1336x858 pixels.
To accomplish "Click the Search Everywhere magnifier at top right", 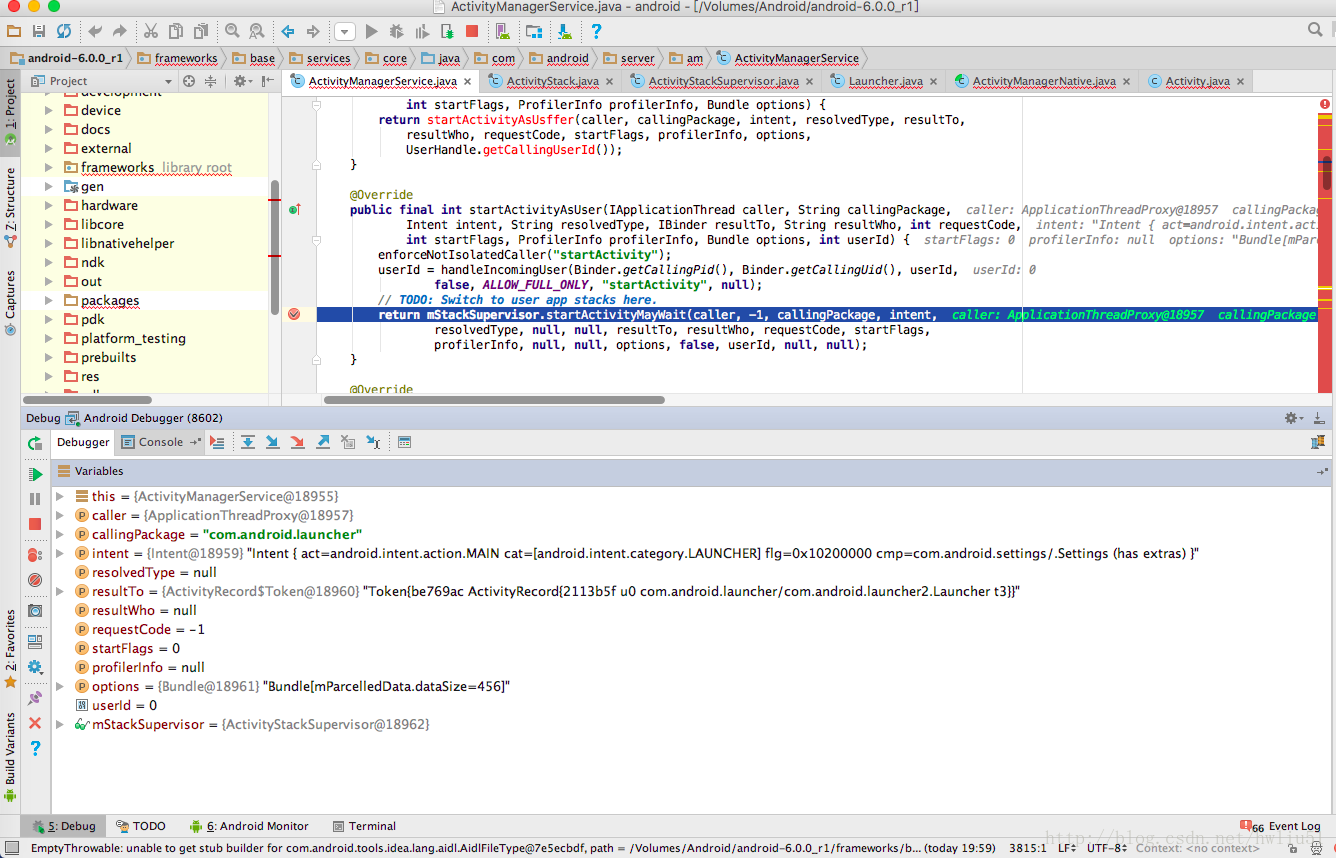I will 1316,31.
